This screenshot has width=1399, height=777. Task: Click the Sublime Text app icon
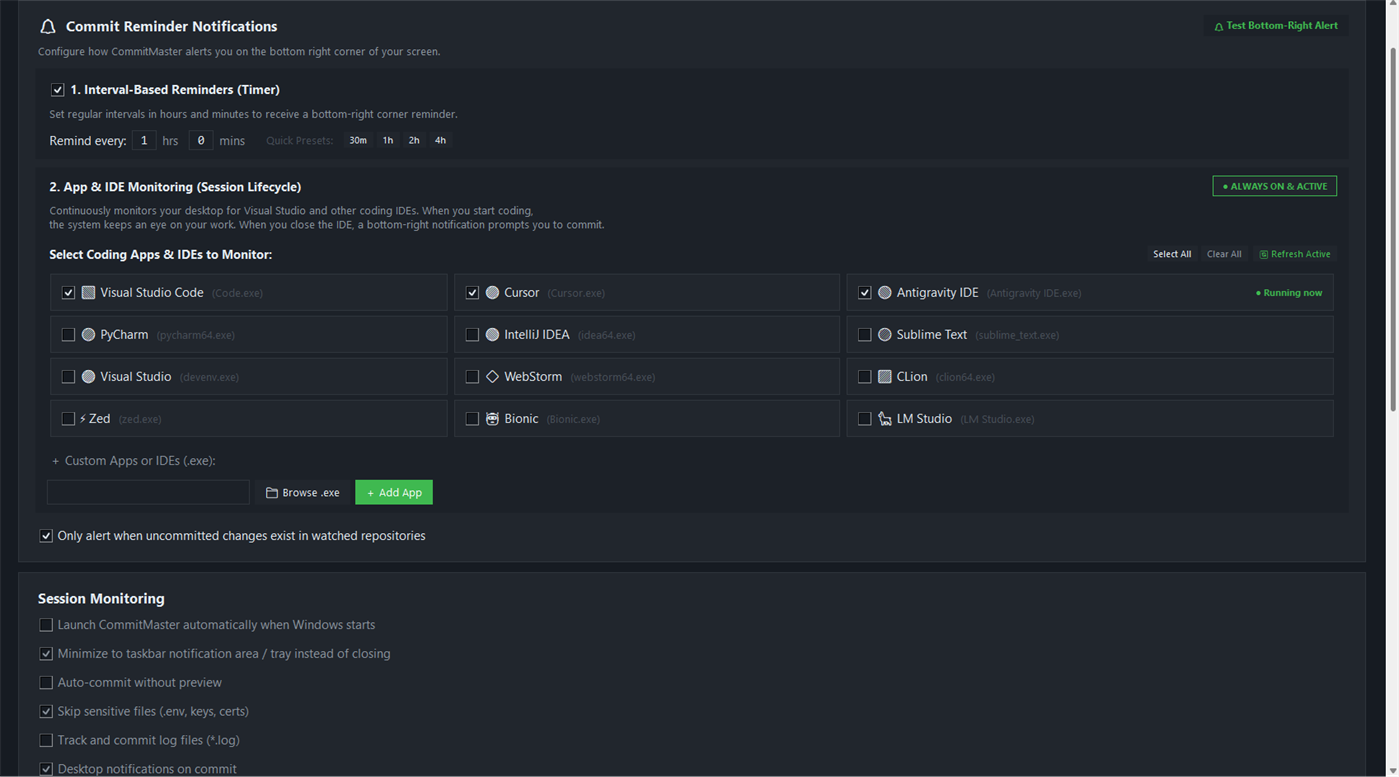point(884,335)
